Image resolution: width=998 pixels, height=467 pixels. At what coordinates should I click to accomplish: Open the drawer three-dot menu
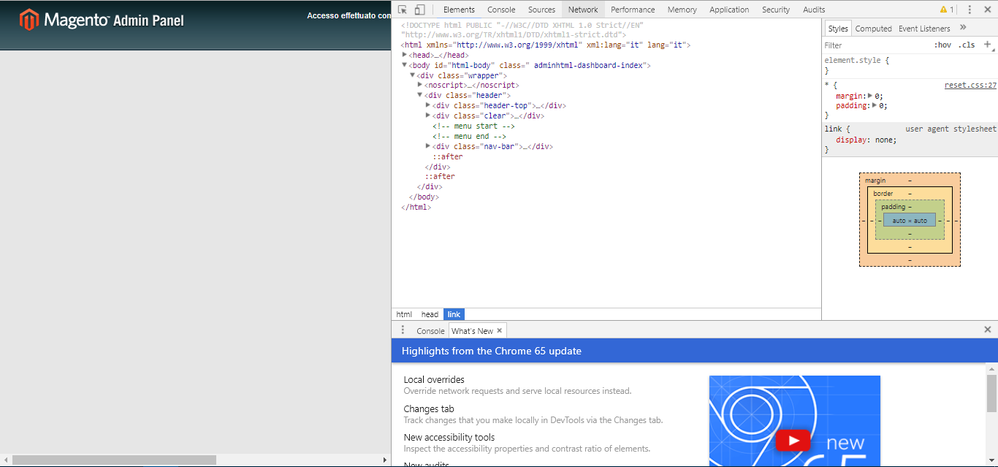(x=403, y=330)
